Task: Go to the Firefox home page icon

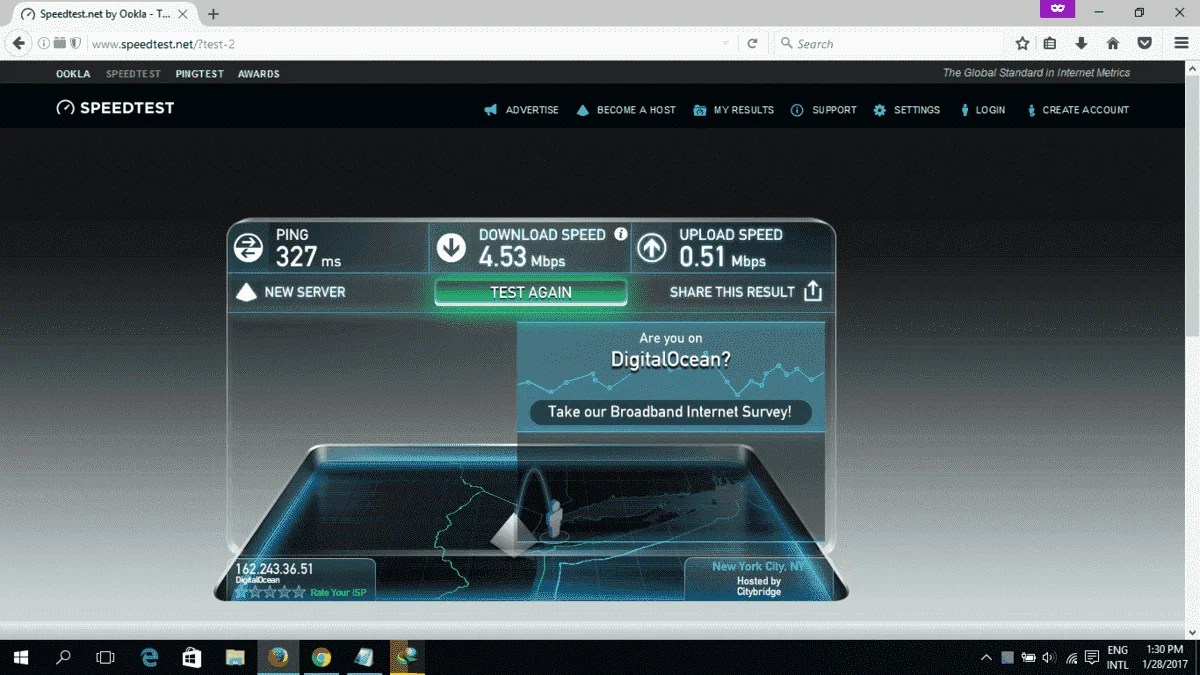Action: coord(1113,44)
